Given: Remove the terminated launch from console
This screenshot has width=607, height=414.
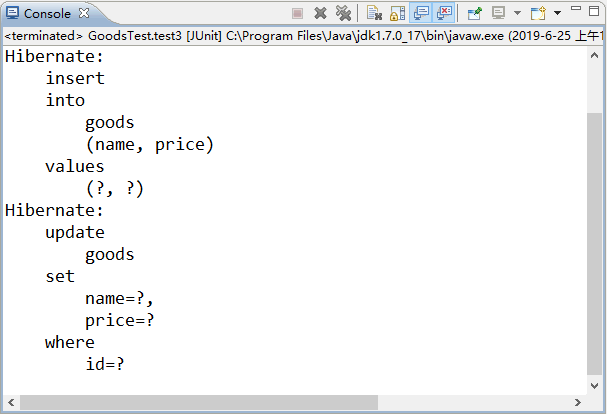Looking at the screenshot, I should [321, 13].
